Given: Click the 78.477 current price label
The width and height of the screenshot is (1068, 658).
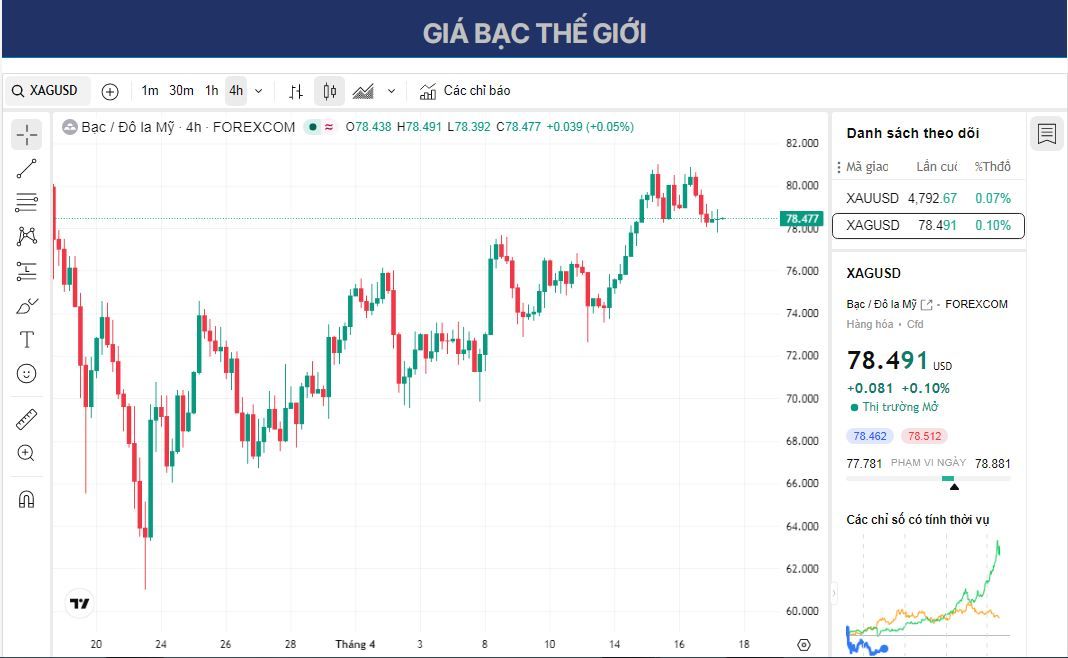Looking at the screenshot, I should [802, 219].
